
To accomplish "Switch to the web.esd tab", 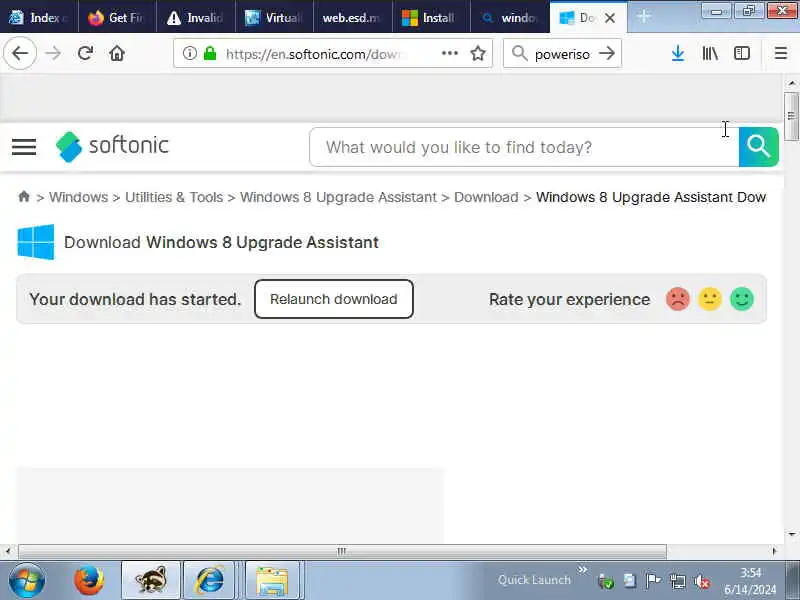I will [x=352, y=17].
